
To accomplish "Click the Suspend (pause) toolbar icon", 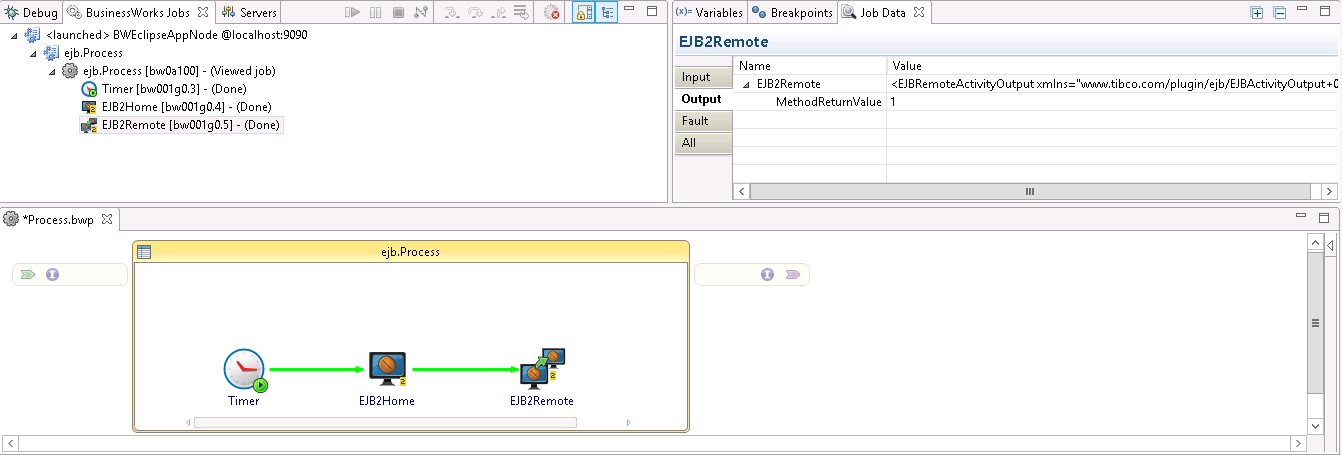I will click(x=375, y=13).
